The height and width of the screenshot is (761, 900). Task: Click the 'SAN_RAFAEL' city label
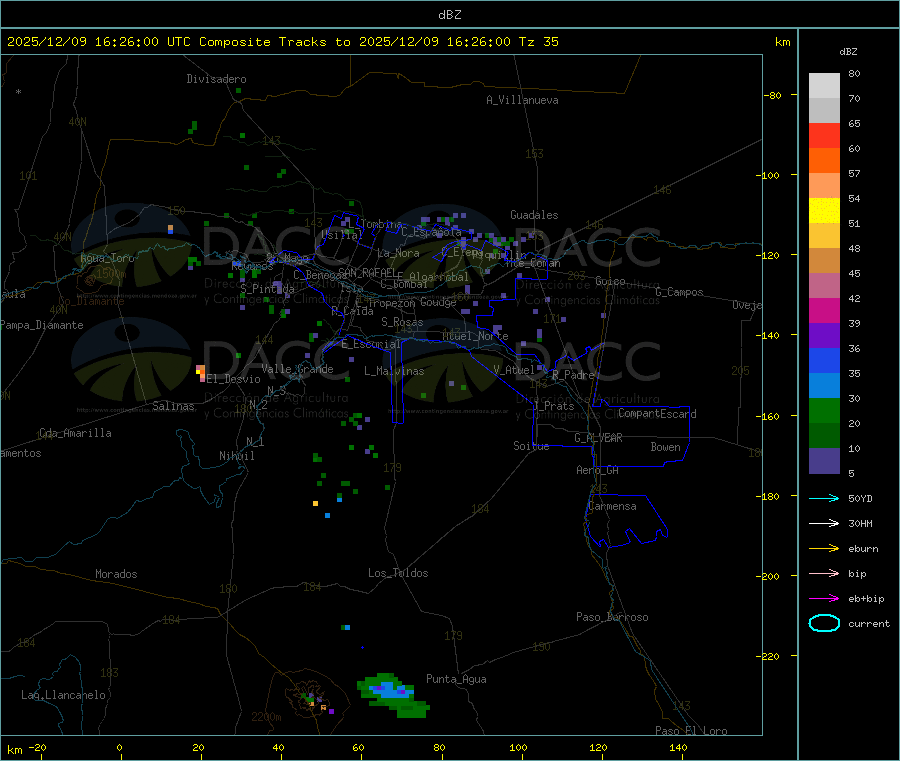click(366, 272)
